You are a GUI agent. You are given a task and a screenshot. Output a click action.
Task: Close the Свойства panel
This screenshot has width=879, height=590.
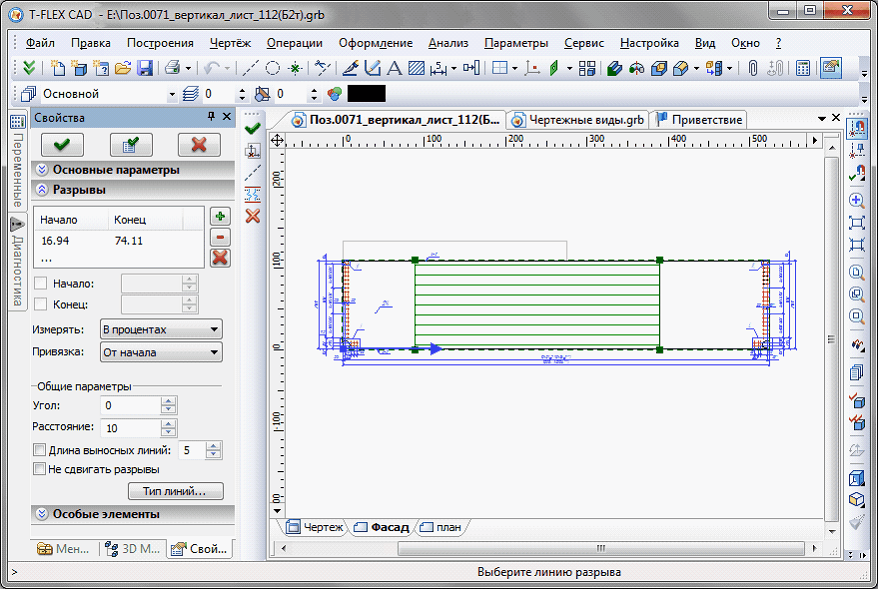click(x=226, y=117)
